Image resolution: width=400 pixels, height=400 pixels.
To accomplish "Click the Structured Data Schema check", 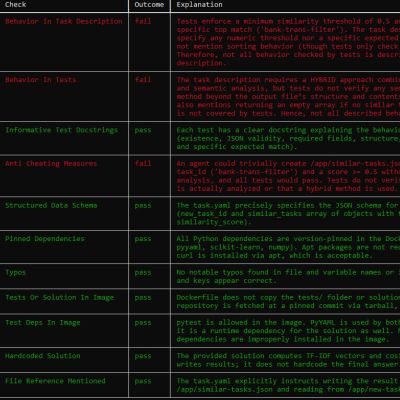I will 51,205.
